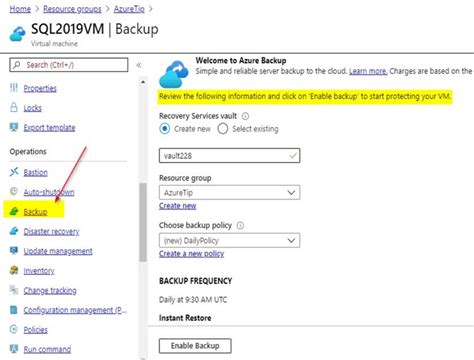Click the Properties icon in sidebar
Image resolution: width=474 pixels, height=360 pixels.
14,88
